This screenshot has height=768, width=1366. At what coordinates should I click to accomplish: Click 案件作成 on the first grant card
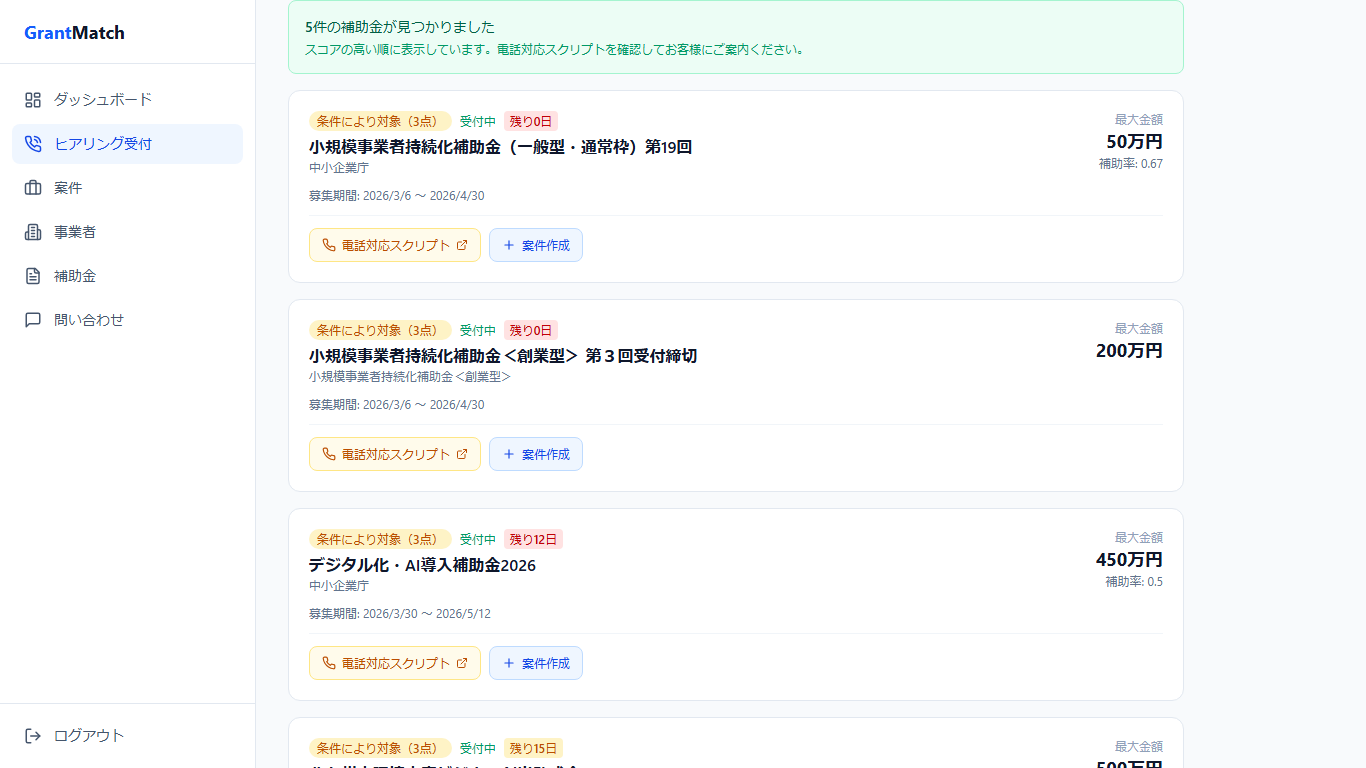pyautogui.click(x=536, y=244)
